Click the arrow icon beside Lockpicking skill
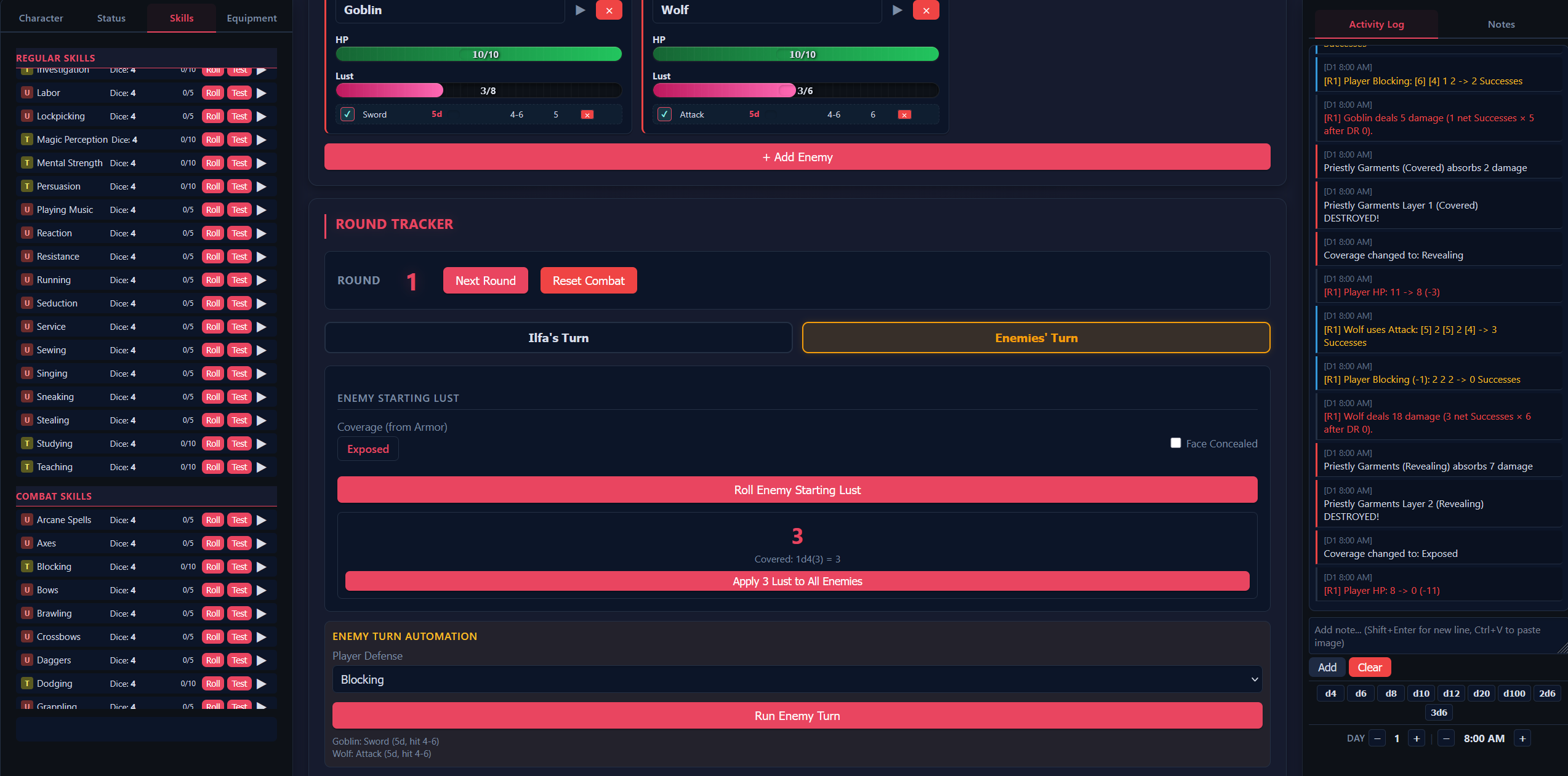Image resolution: width=1568 pixels, height=776 pixels. tap(262, 116)
